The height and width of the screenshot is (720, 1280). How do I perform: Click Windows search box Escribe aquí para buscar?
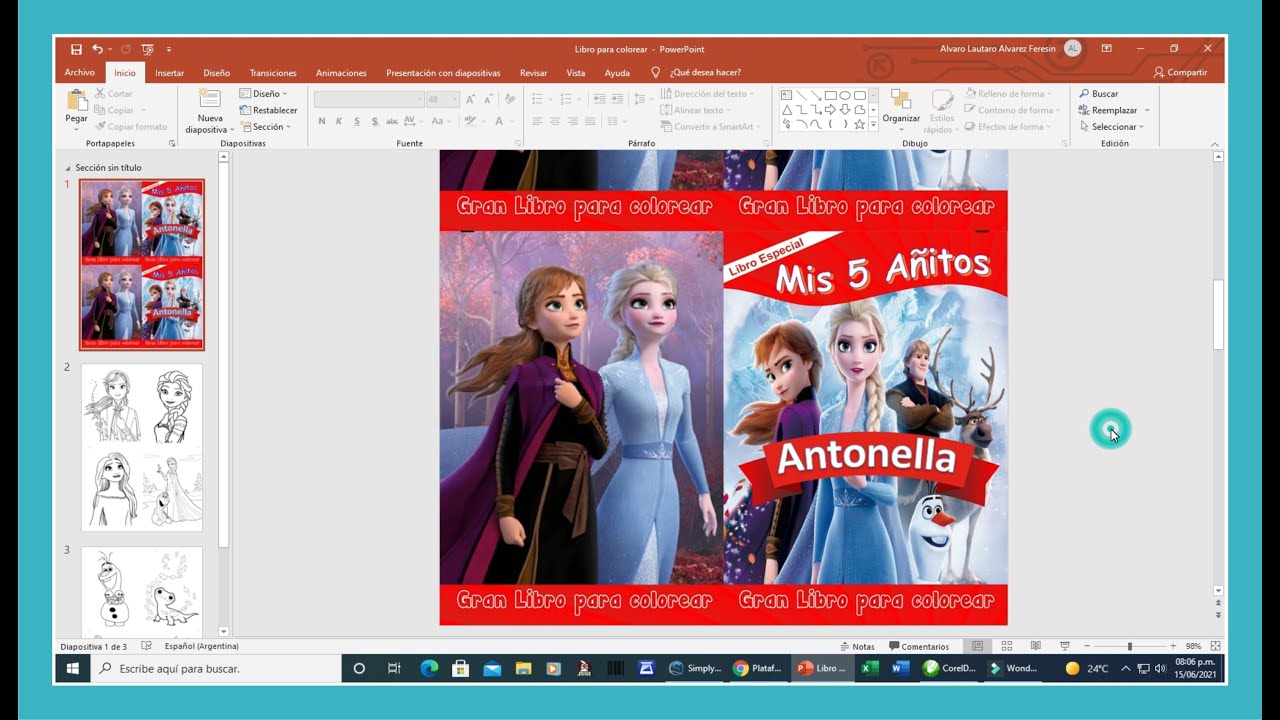(216, 668)
